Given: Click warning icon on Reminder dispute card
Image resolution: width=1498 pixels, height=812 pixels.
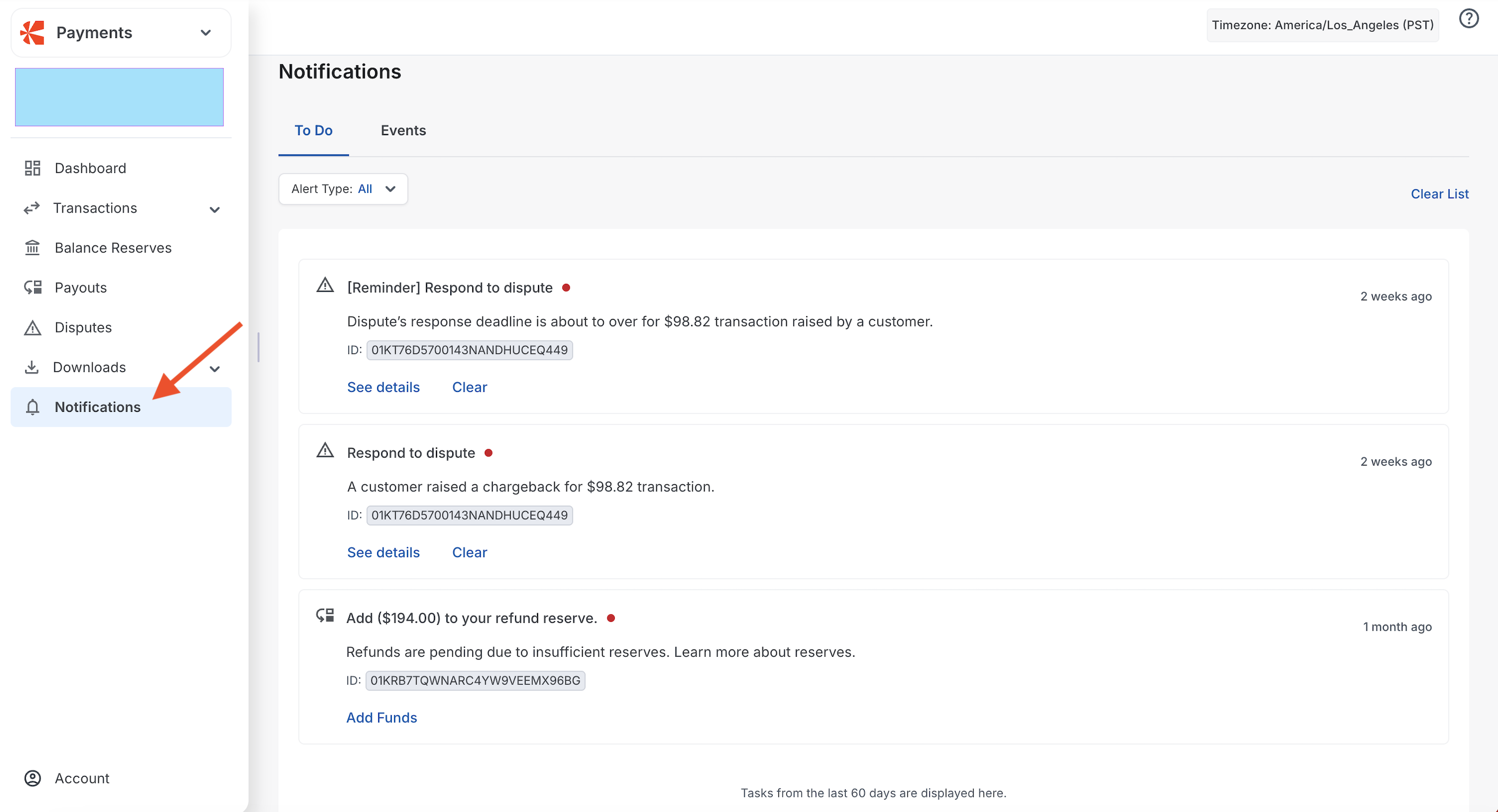Looking at the screenshot, I should pyautogui.click(x=325, y=286).
